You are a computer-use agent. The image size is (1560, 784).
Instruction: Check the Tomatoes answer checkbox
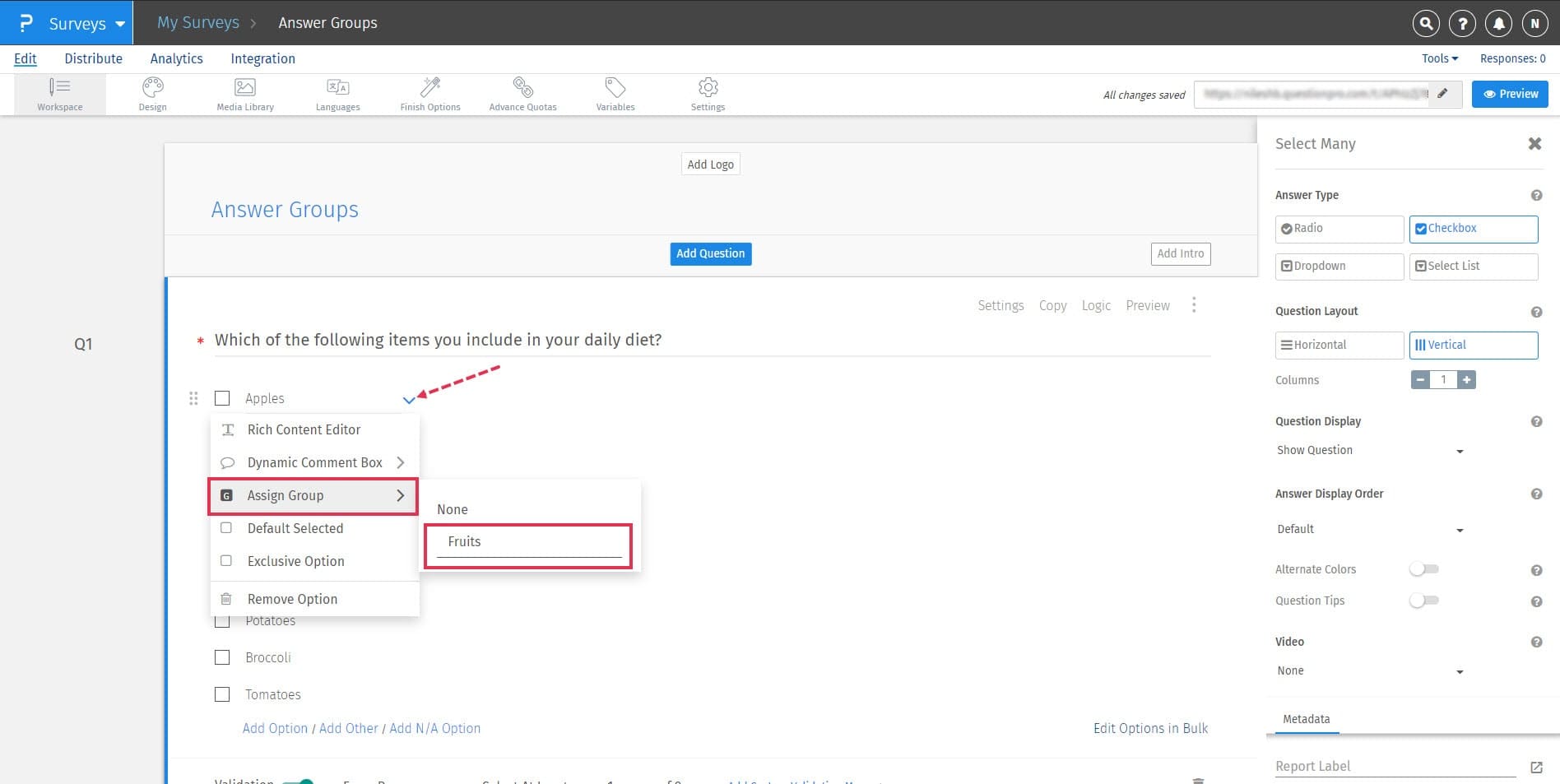222,694
